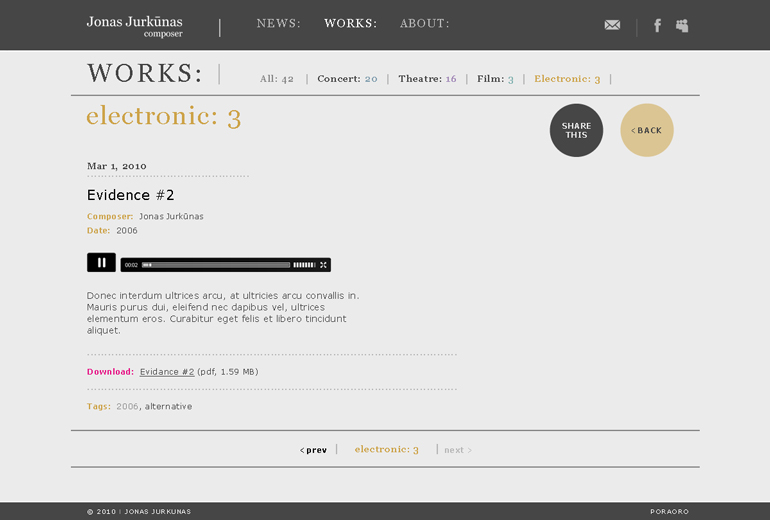Click the PORAORO footer credit
Screen dimensions: 770x520
tap(669, 512)
